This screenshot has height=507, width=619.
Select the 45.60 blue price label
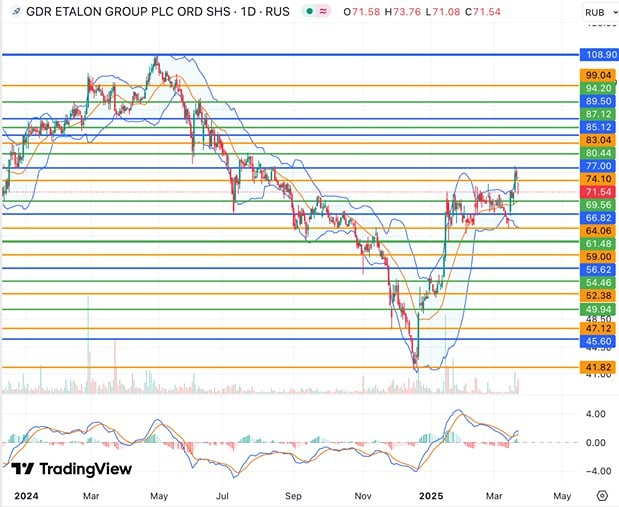(598, 341)
